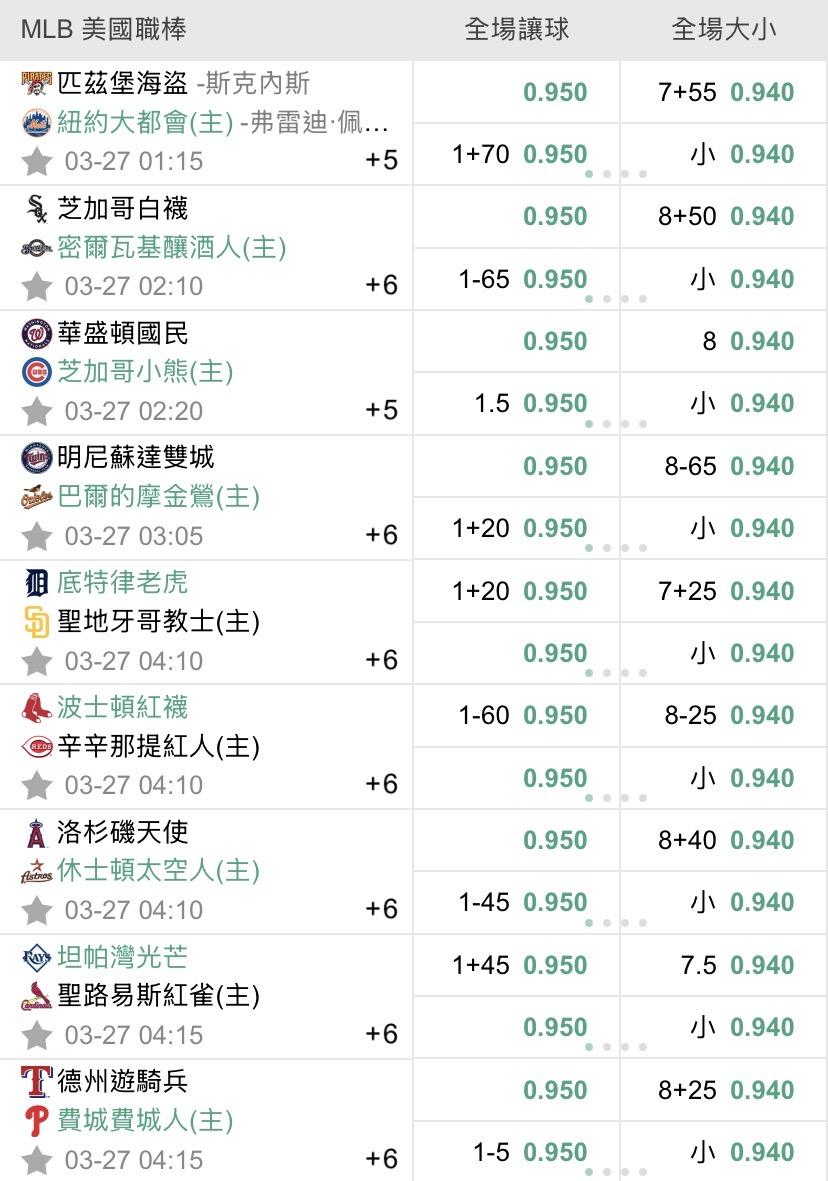This screenshot has height=1181, width=828.
Task: Show +6 more markets for Rangers–Phillies
Action: [381, 1159]
